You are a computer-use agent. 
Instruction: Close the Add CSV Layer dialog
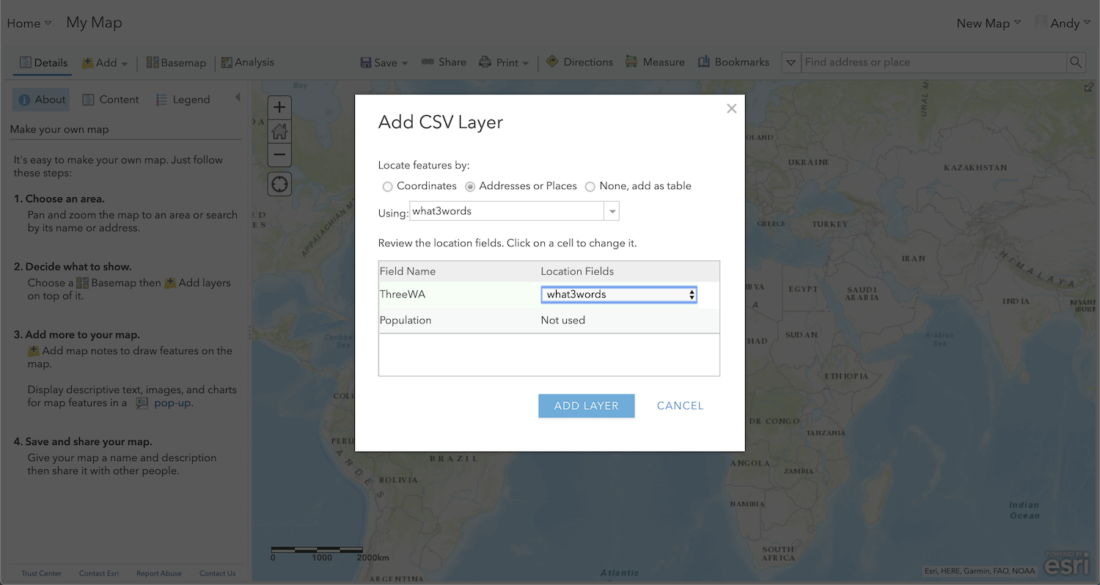click(732, 108)
